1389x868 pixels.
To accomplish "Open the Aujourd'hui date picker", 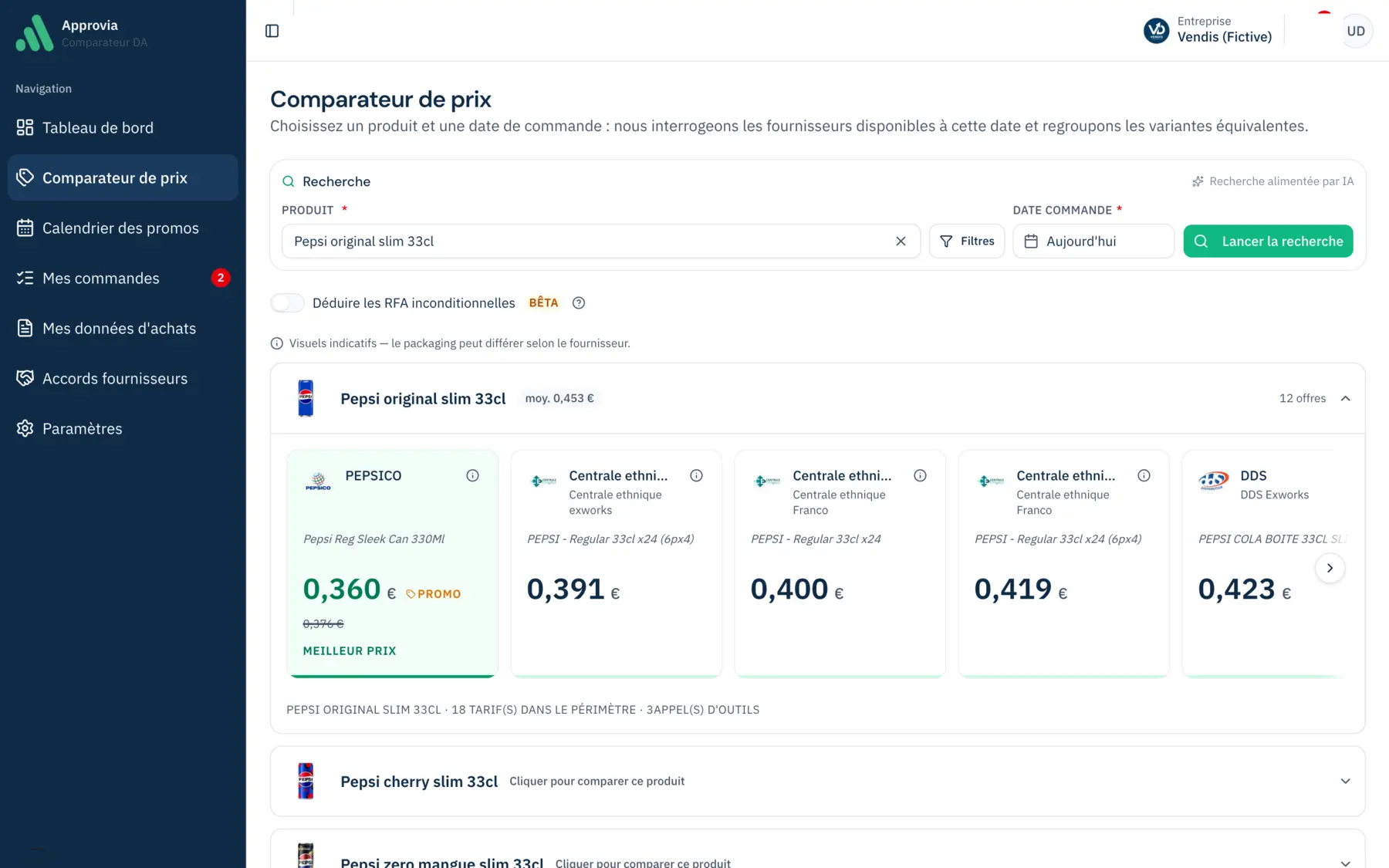I will tap(1093, 241).
